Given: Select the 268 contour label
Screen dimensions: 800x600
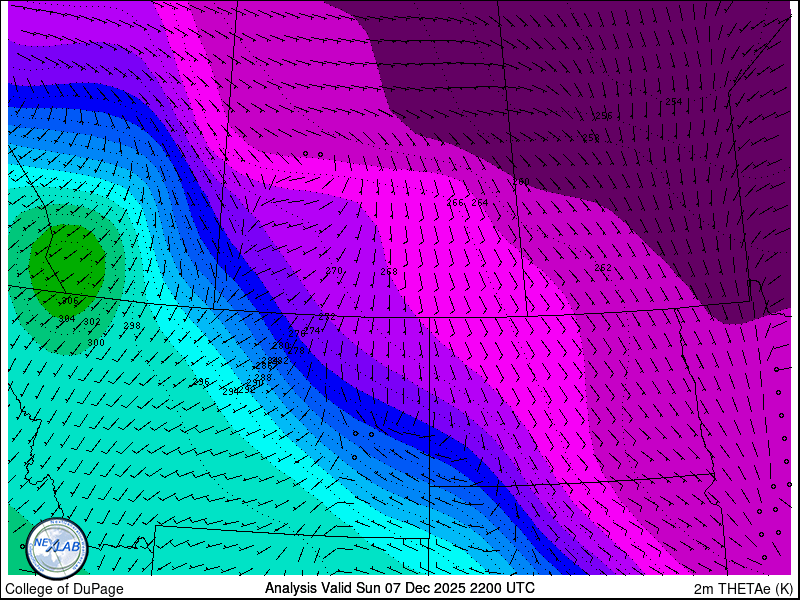Looking at the screenshot, I should click(x=389, y=271).
